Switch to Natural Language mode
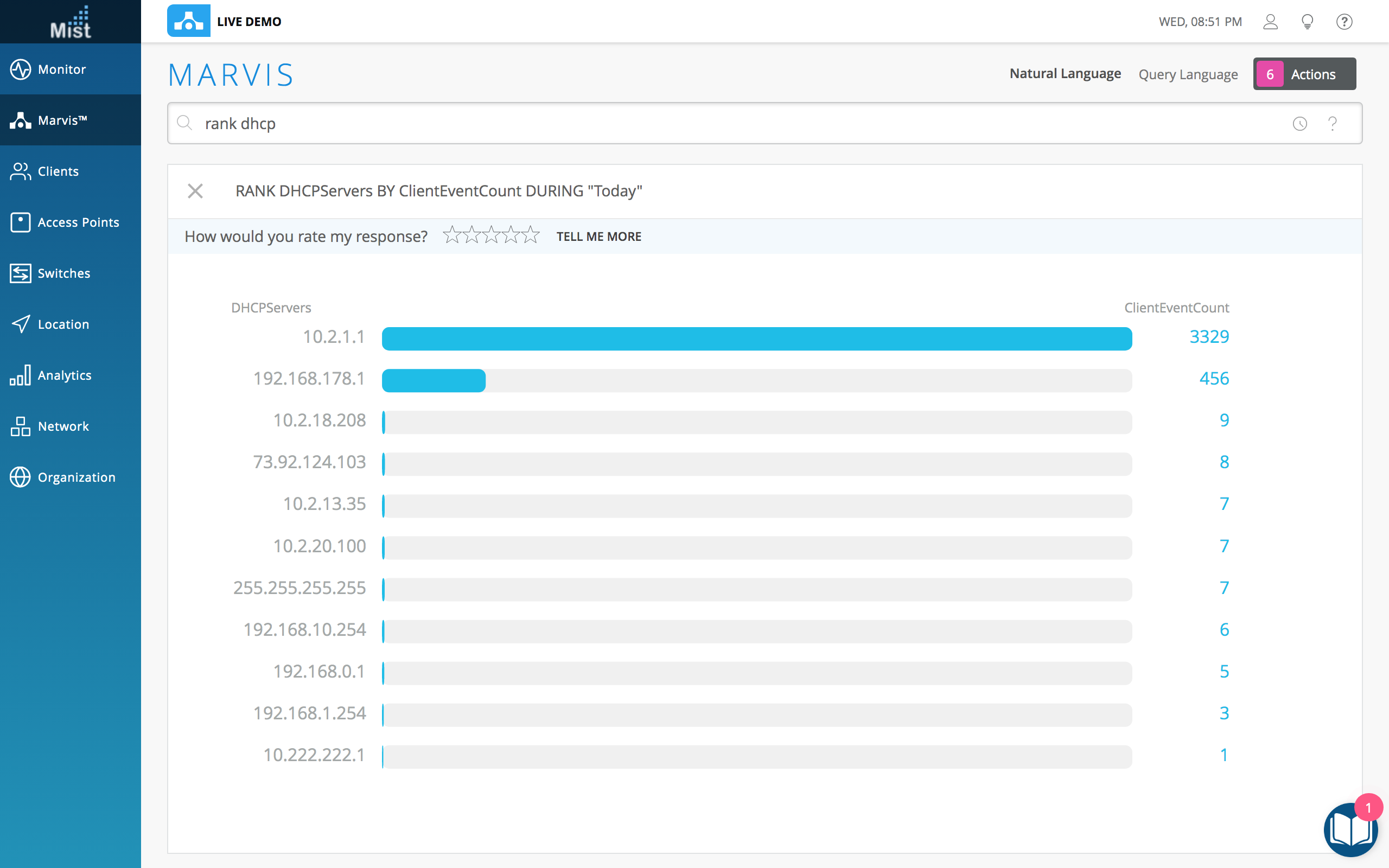Viewport: 1389px width, 868px height. (x=1065, y=74)
